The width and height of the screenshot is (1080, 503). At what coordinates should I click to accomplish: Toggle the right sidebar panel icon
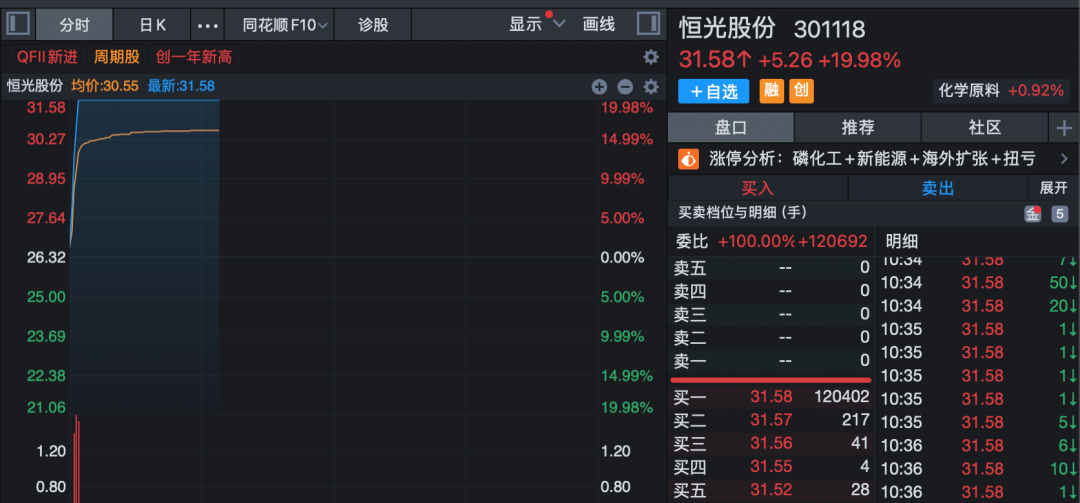click(647, 23)
